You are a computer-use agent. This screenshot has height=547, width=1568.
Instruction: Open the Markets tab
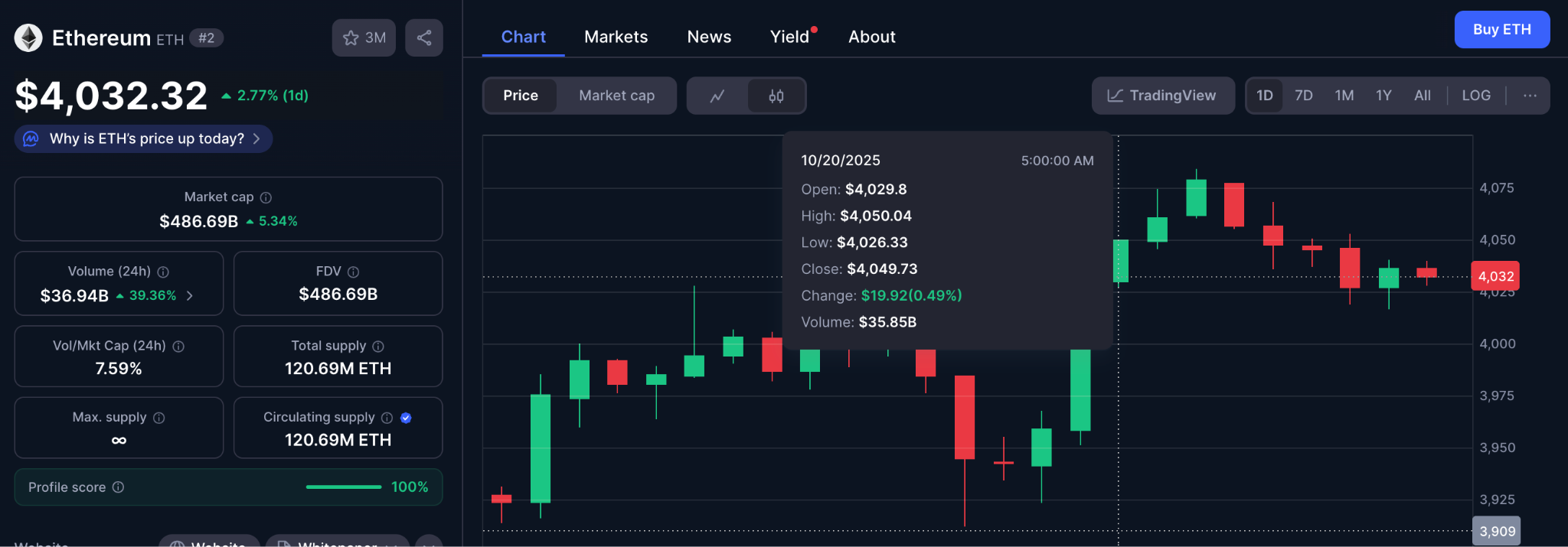(616, 37)
